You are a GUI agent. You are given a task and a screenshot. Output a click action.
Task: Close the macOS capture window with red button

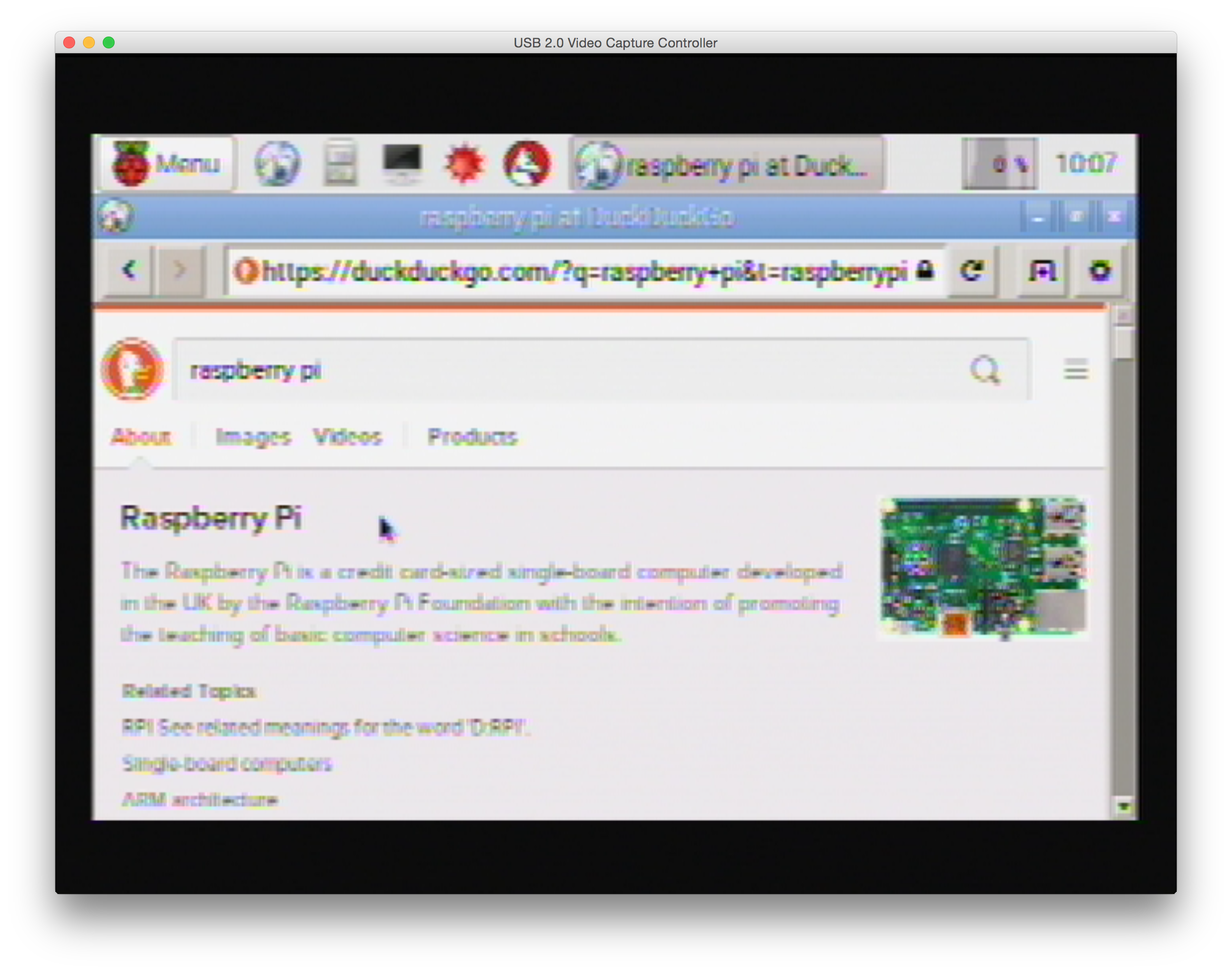coord(70,43)
